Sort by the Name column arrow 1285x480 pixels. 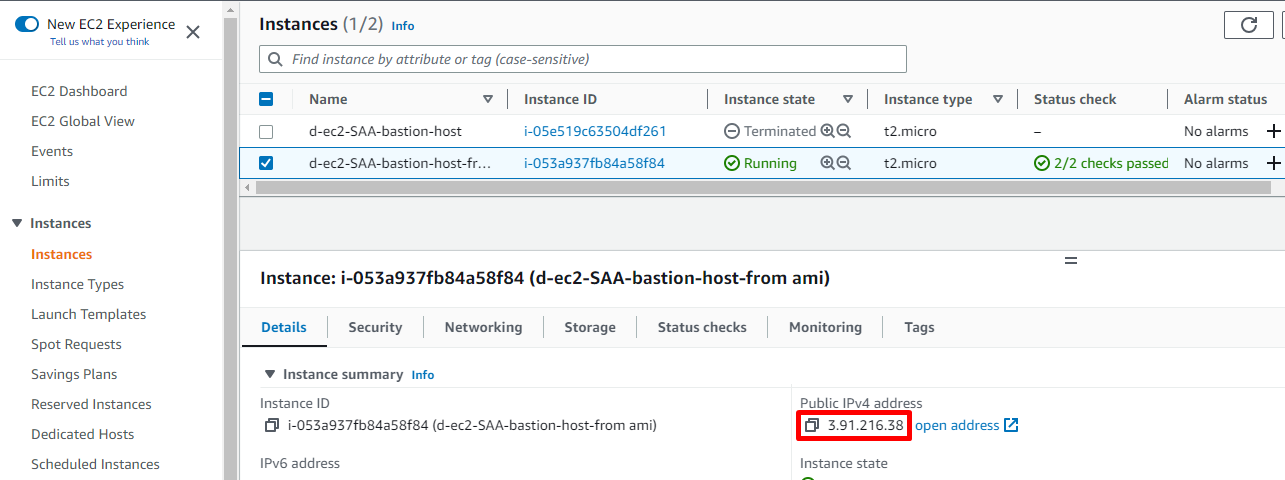click(488, 99)
